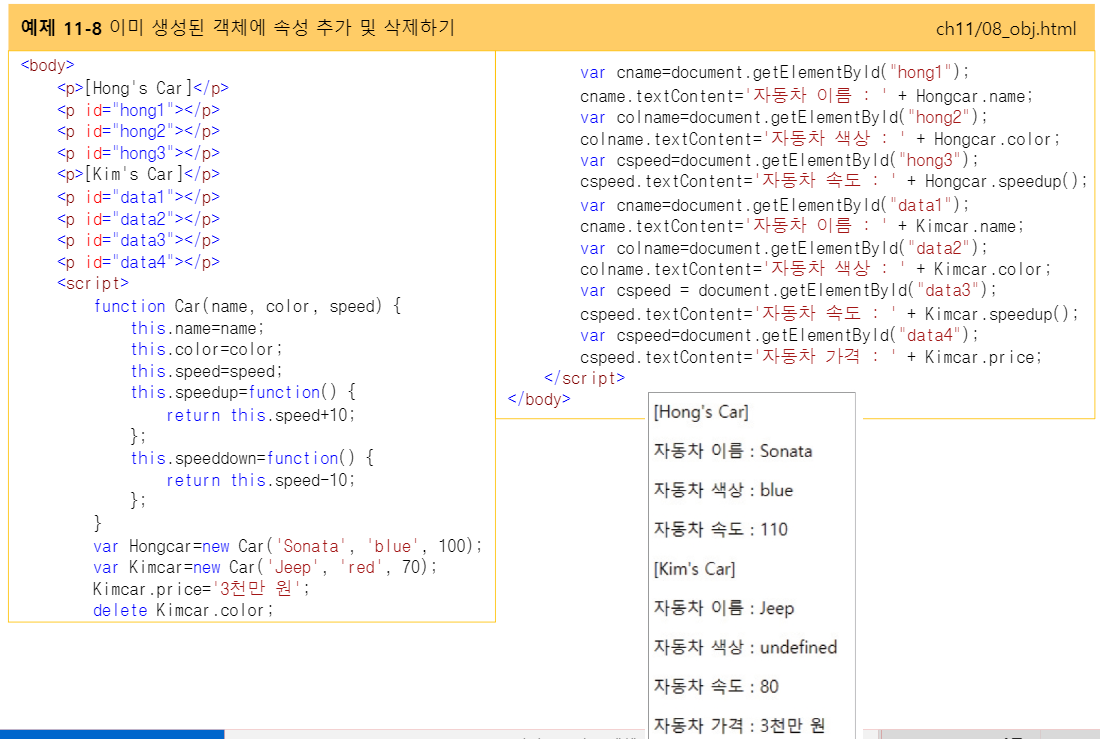
Task: Click the opening <body> tag line
Action: point(47,65)
